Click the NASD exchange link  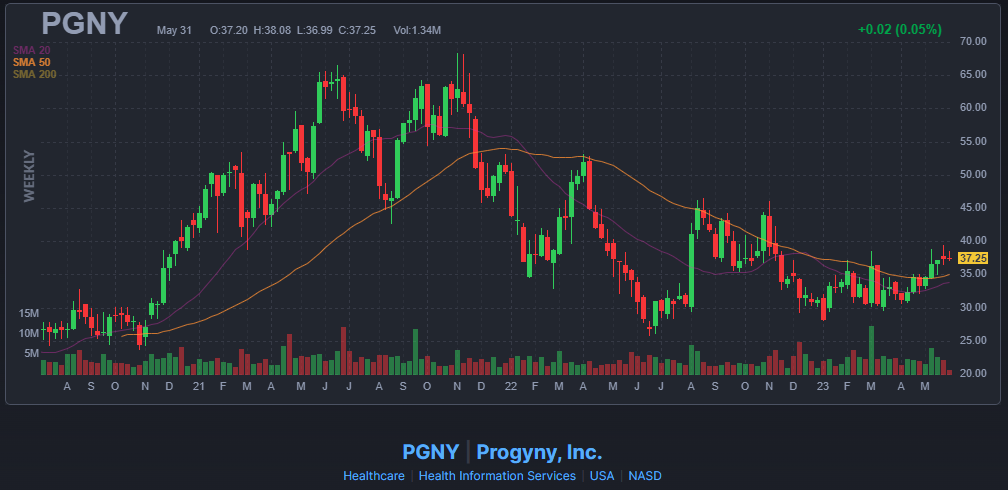[x=645, y=476]
